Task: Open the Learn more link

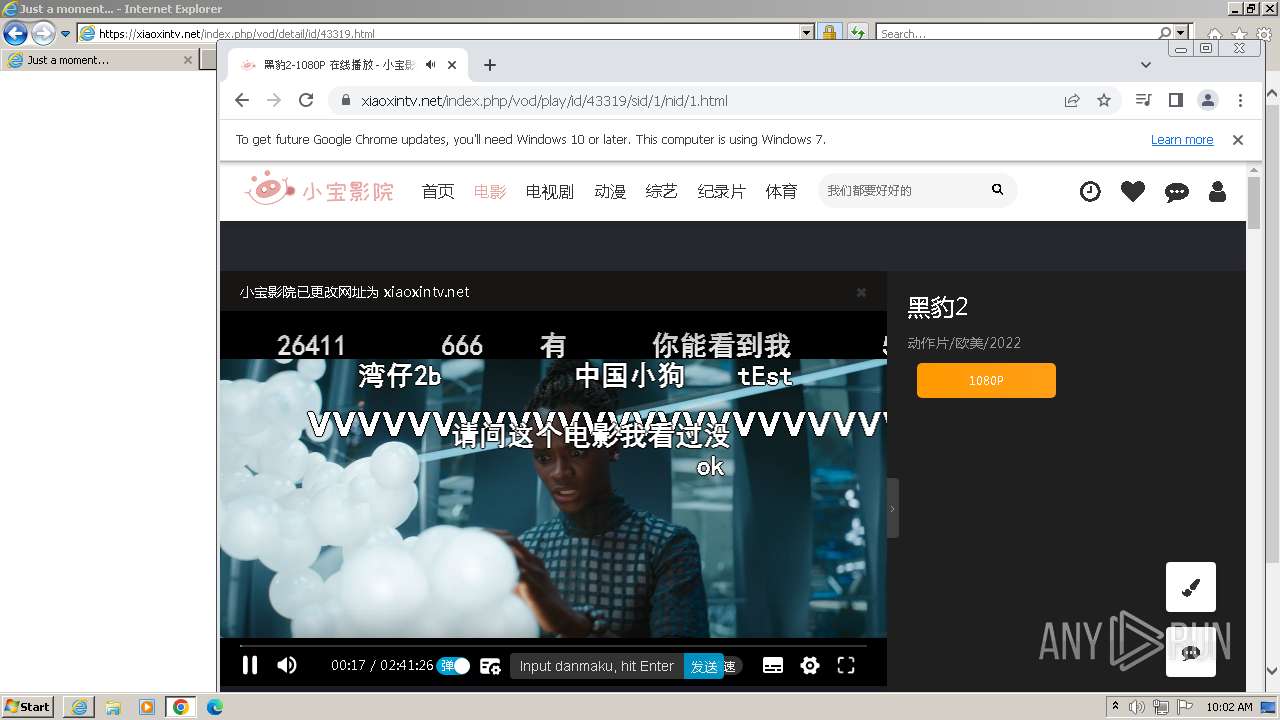Action: click(1182, 140)
